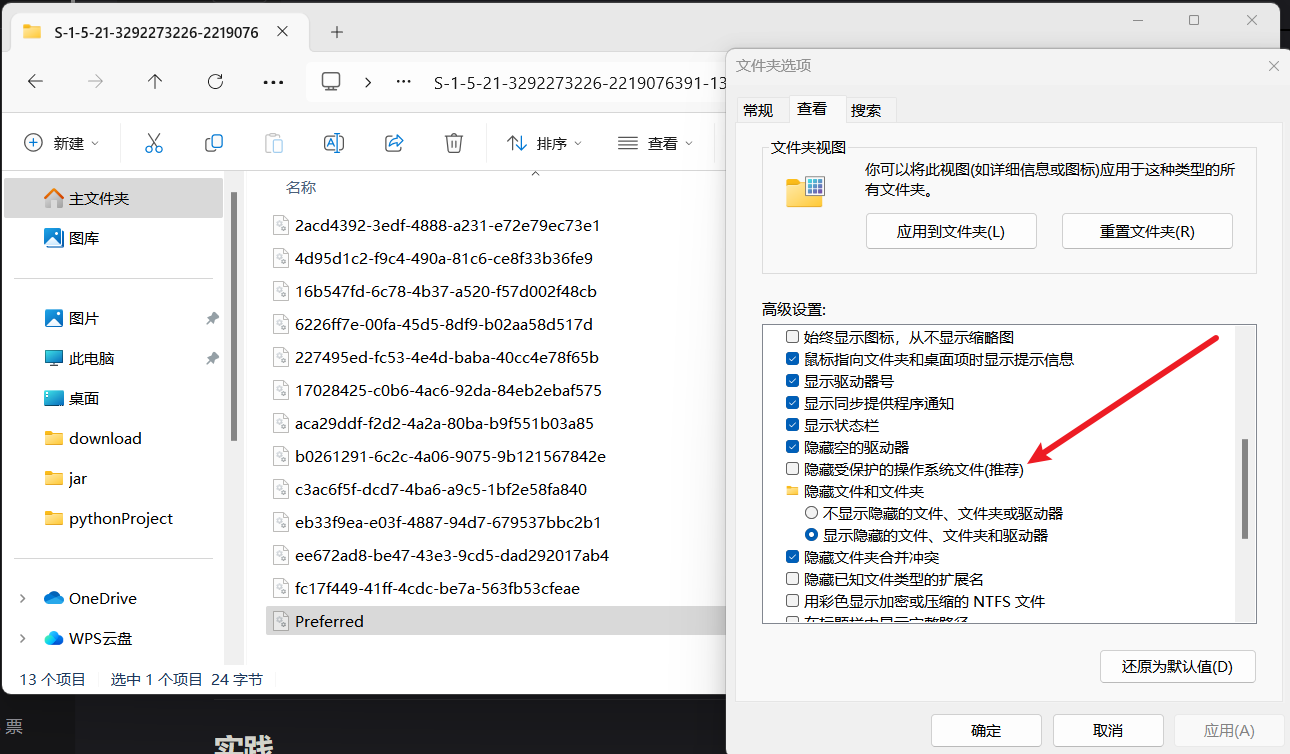Viewport: 1290px width, 754px height.
Task: Select 显示隐藏的文件、文件夹和驱动器 radio
Action: click(812, 535)
